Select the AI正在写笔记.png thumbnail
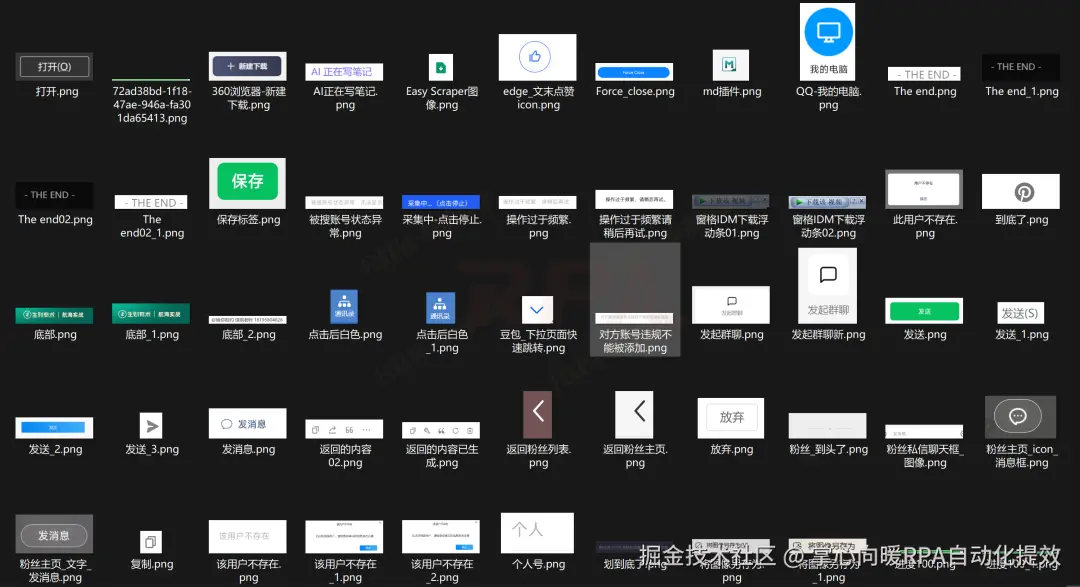 pyautogui.click(x=344, y=72)
